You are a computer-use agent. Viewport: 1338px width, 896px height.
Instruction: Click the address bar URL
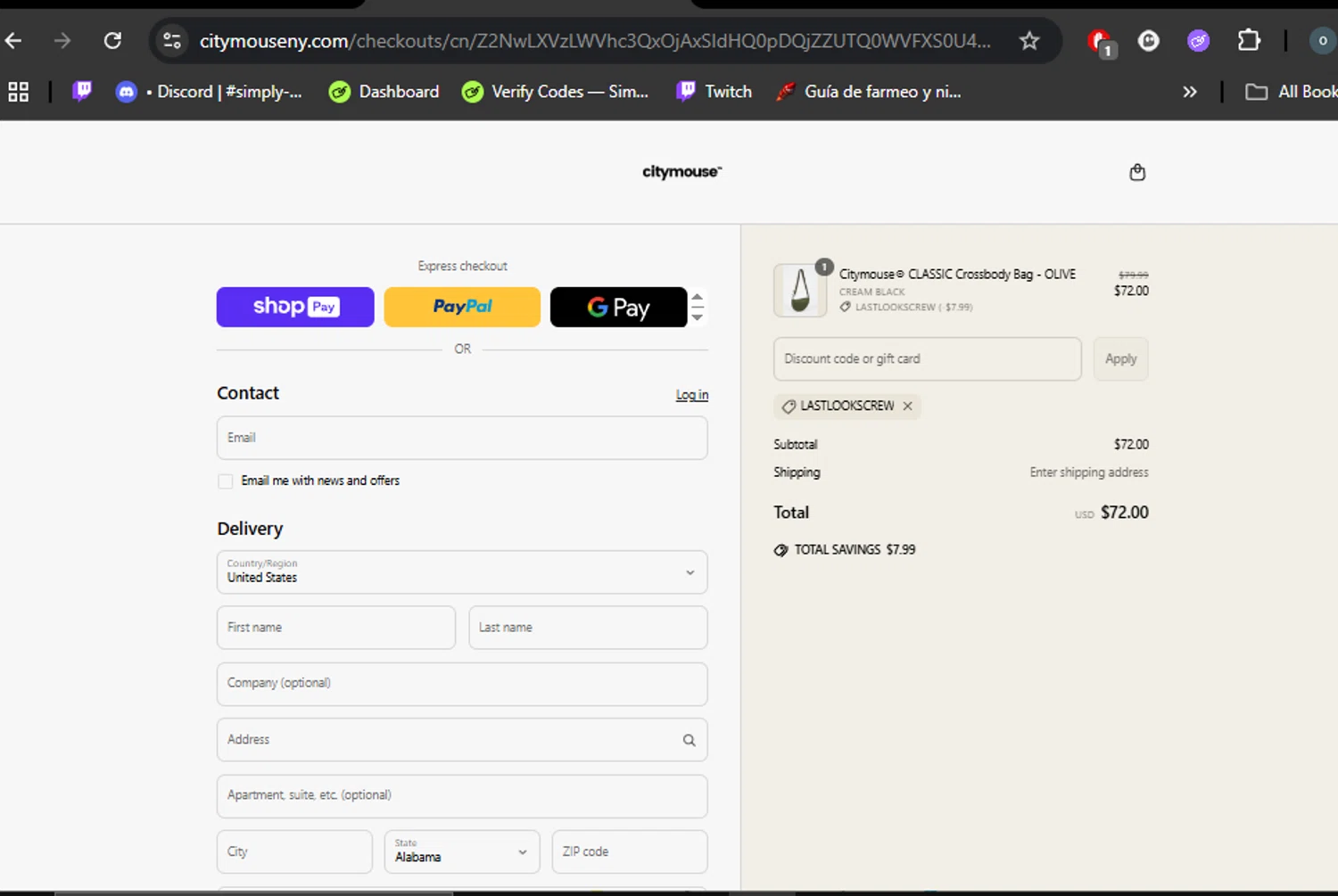pyautogui.click(x=594, y=41)
